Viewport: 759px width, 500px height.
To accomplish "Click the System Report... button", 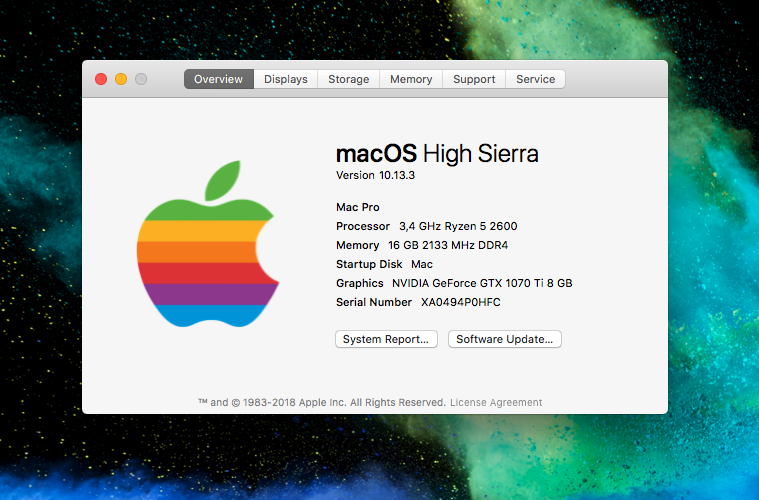I will (386, 339).
